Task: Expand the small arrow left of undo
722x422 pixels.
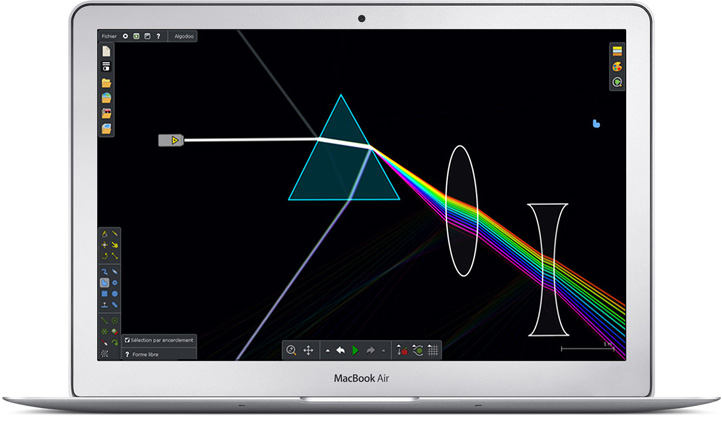Action: point(327,351)
